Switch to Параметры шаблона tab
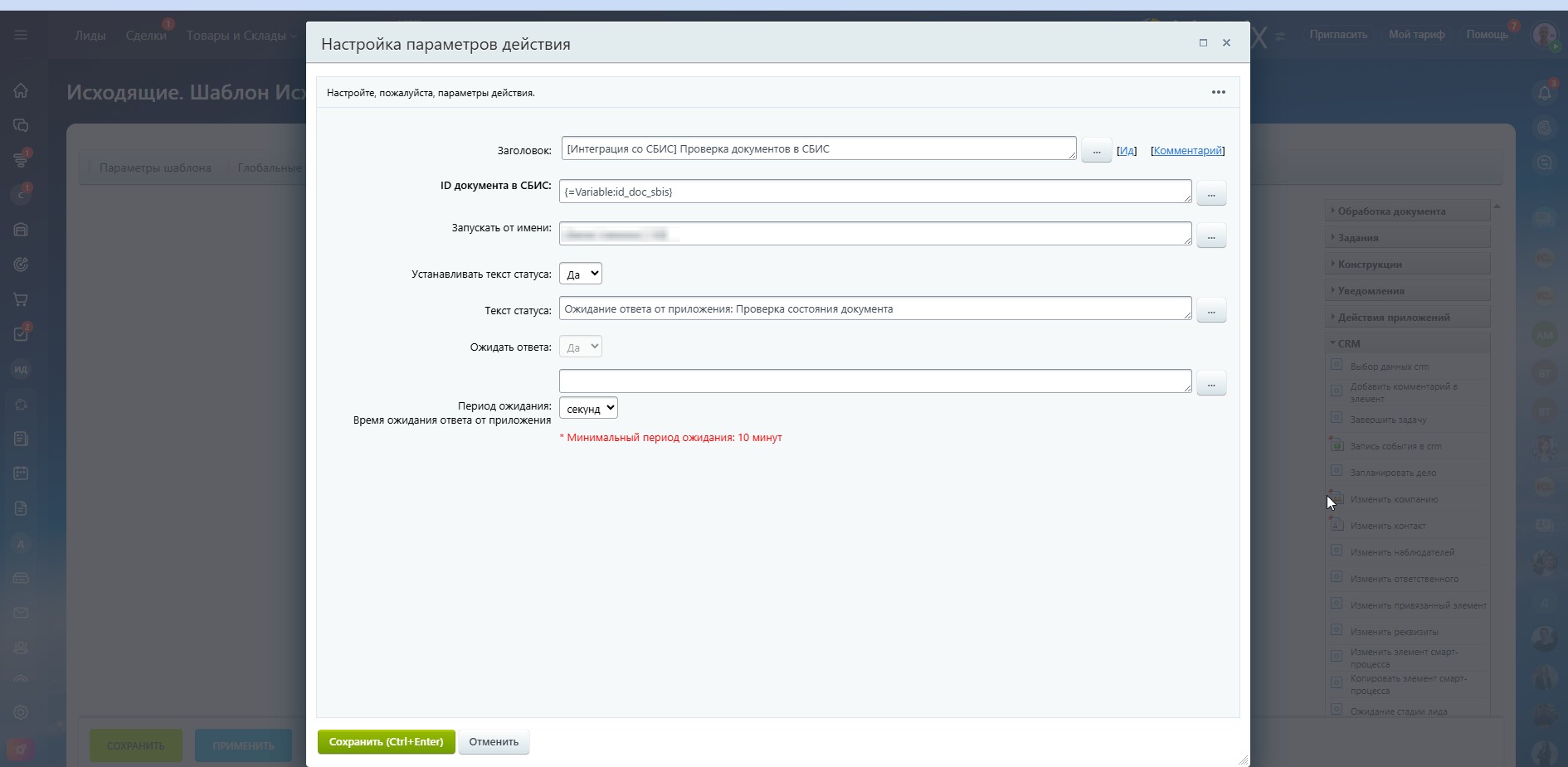 (x=155, y=167)
